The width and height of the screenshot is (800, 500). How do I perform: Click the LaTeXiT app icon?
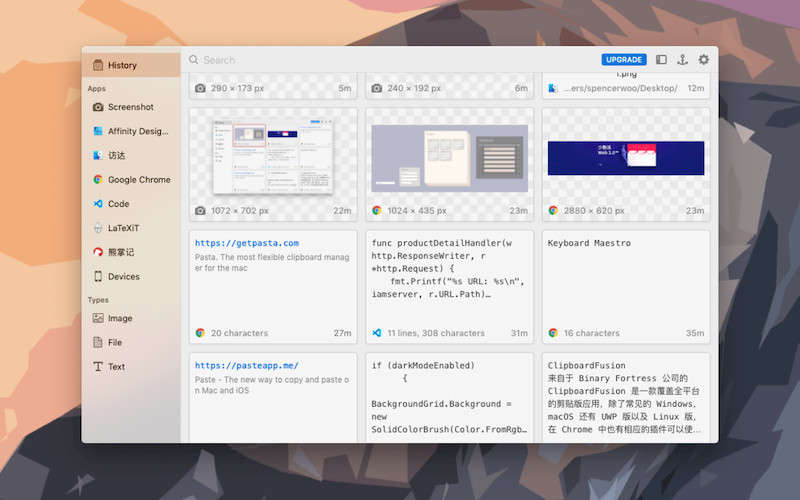pos(98,228)
